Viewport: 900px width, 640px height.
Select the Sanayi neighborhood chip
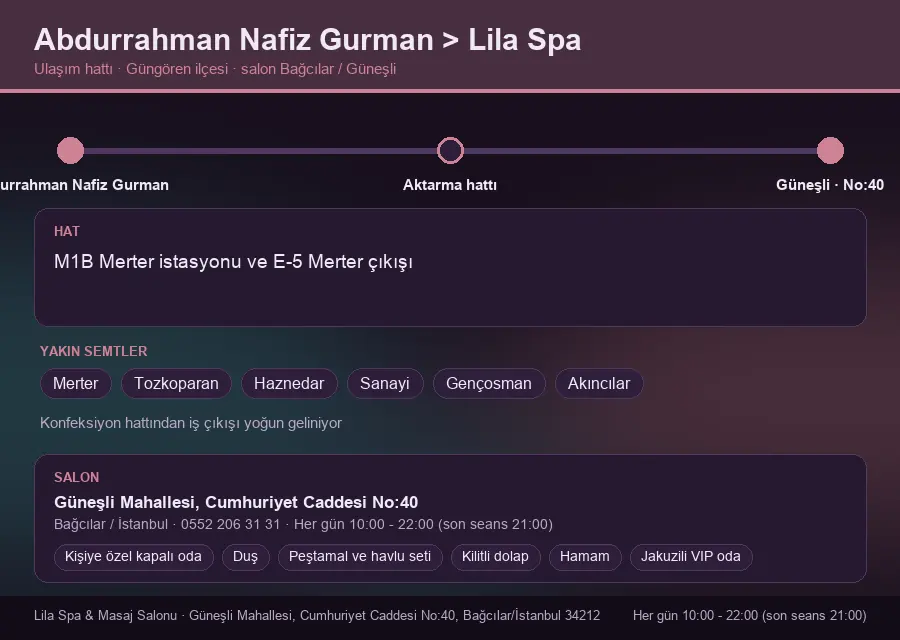[x=385, y=383]
